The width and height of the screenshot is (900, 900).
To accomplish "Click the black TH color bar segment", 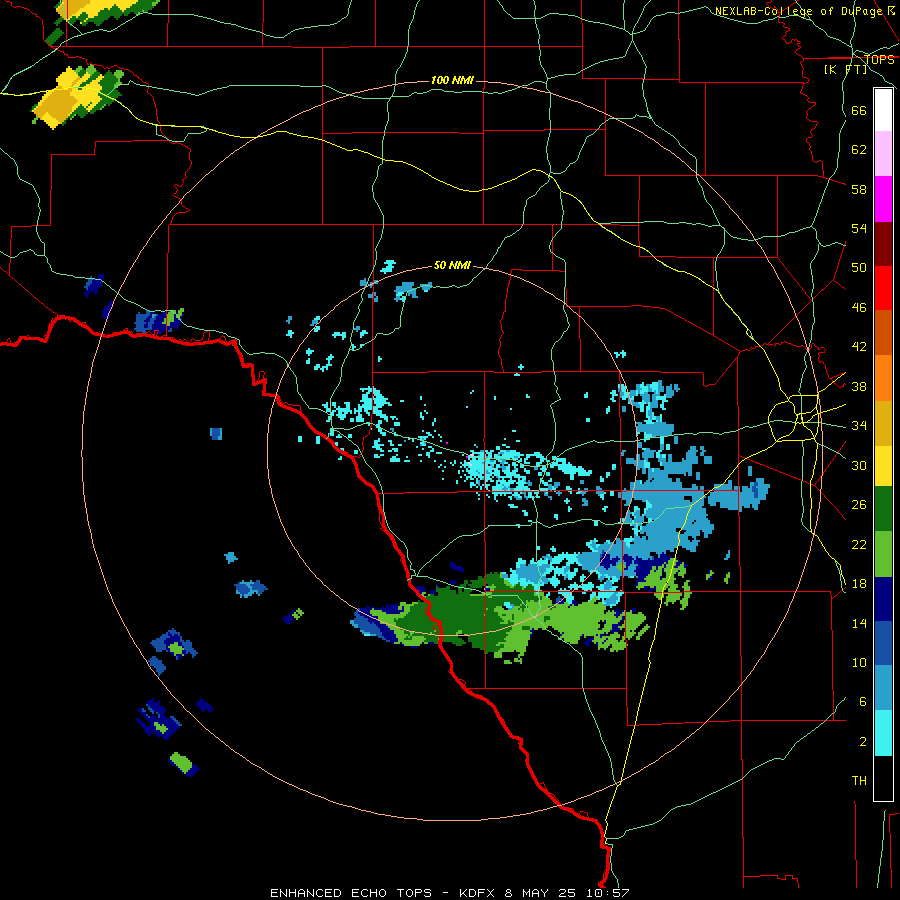I will 883,778.
